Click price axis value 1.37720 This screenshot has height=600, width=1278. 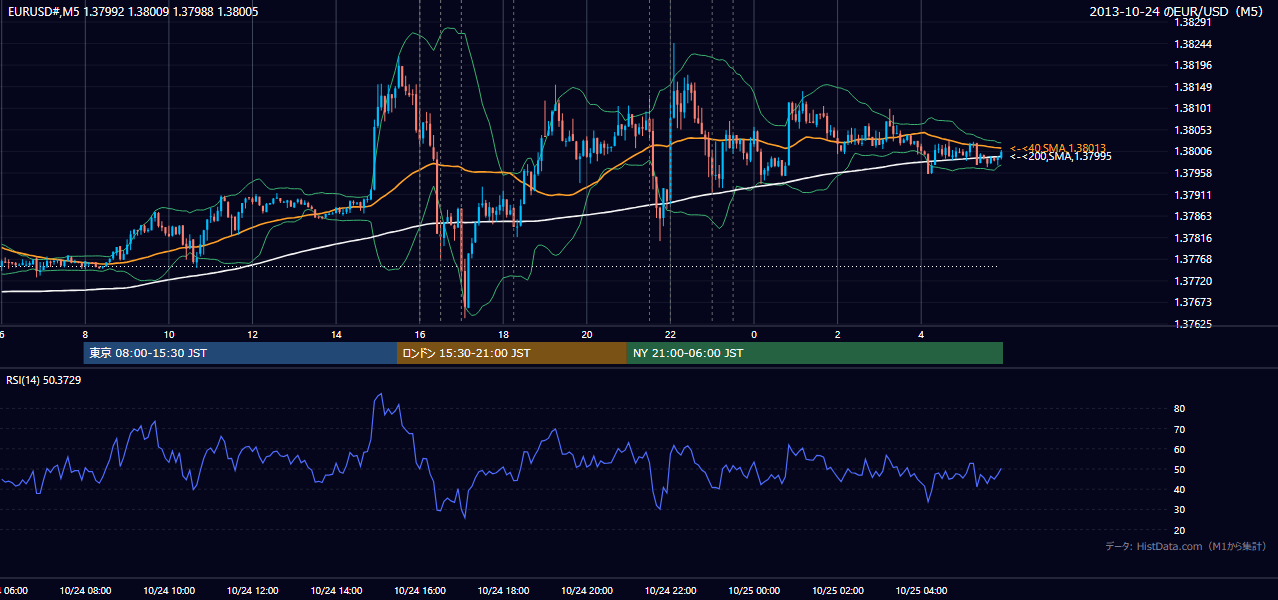click(1192, 281)
